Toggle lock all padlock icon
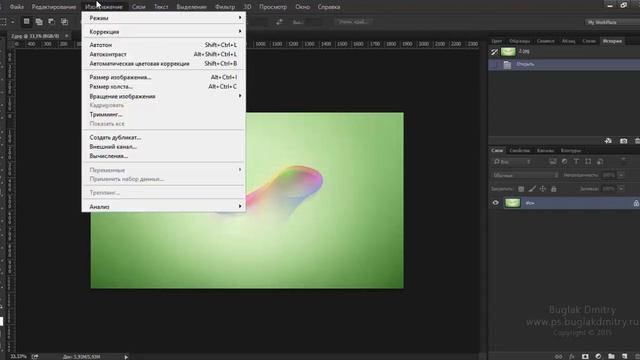Screen dimensions: 640x360 click(x=553, y=189)
